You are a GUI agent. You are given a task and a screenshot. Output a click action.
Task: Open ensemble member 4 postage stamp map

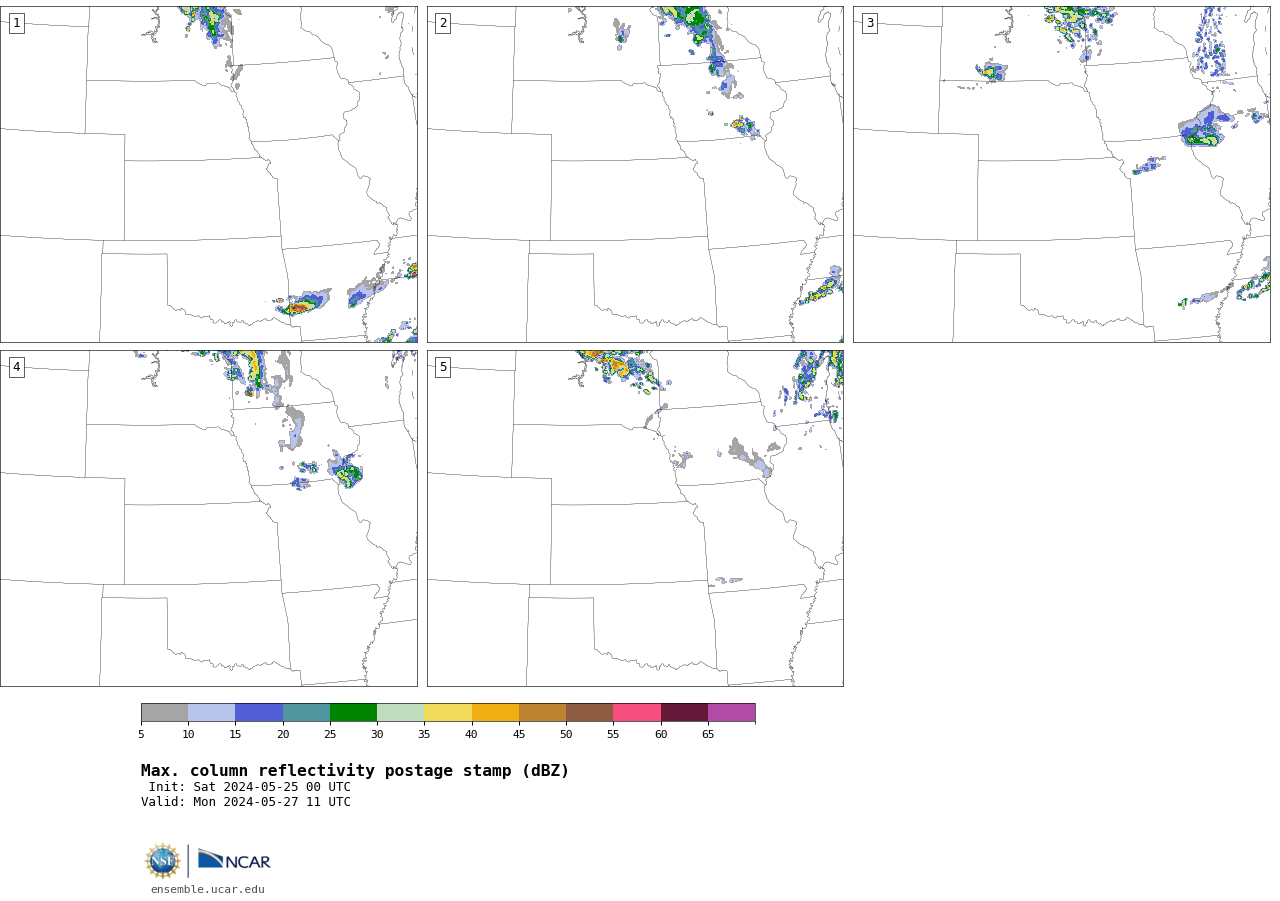click(x=208, y=518)
